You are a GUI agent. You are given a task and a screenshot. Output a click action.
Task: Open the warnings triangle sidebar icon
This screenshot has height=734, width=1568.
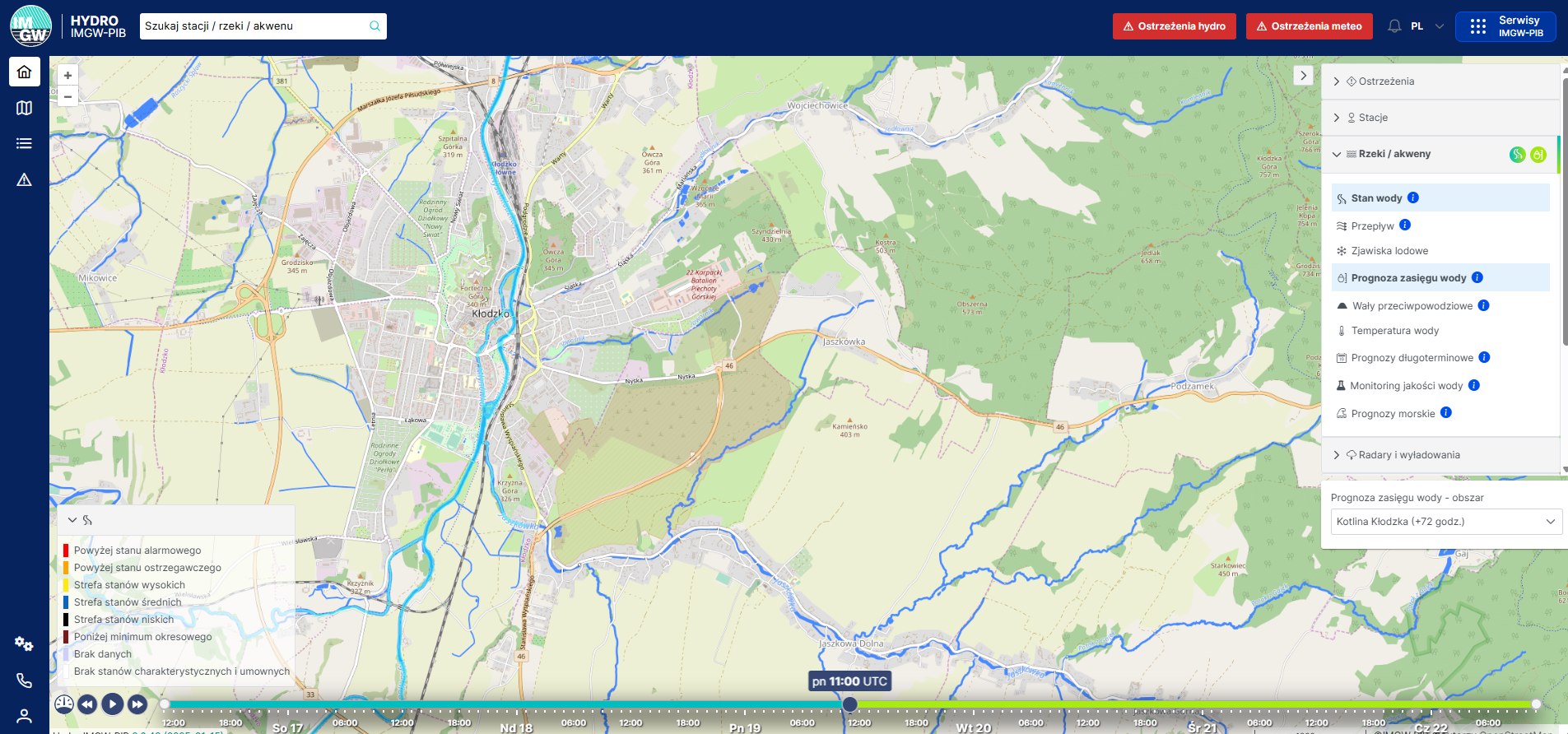click(x=25, y=180)
